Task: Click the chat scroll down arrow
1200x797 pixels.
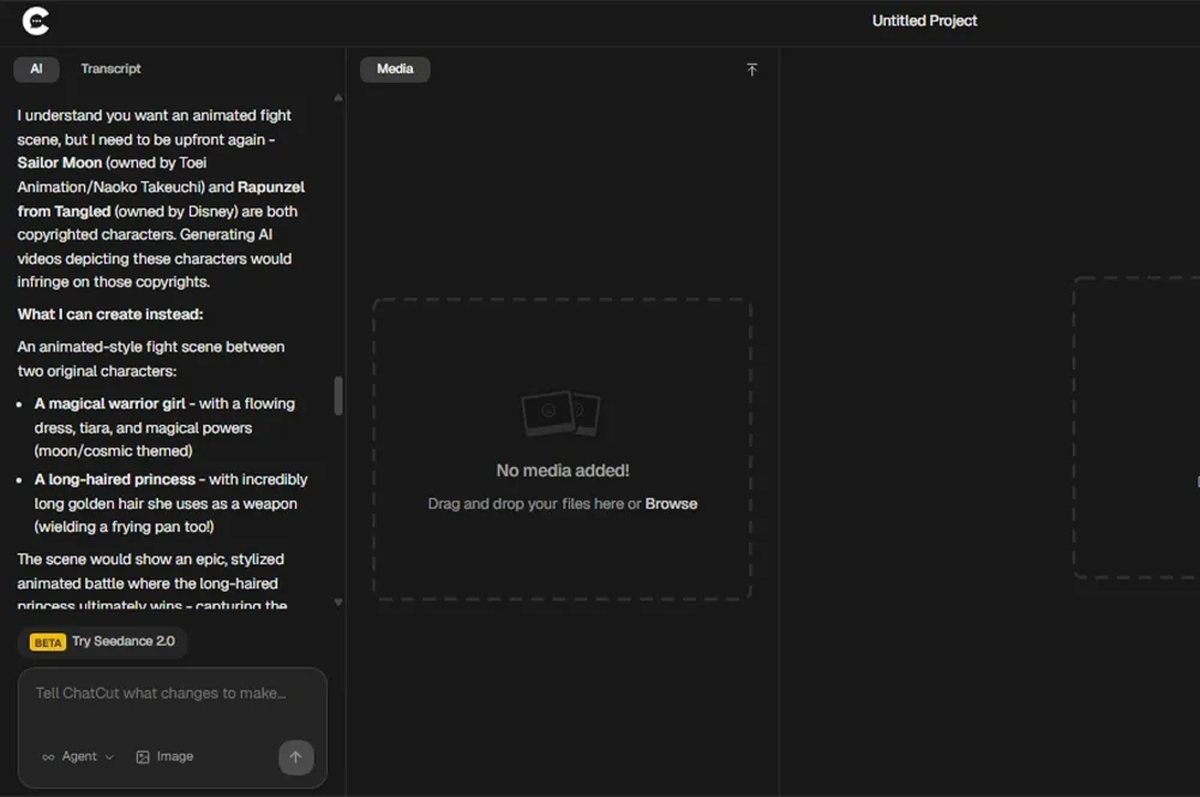Action: 338,602
